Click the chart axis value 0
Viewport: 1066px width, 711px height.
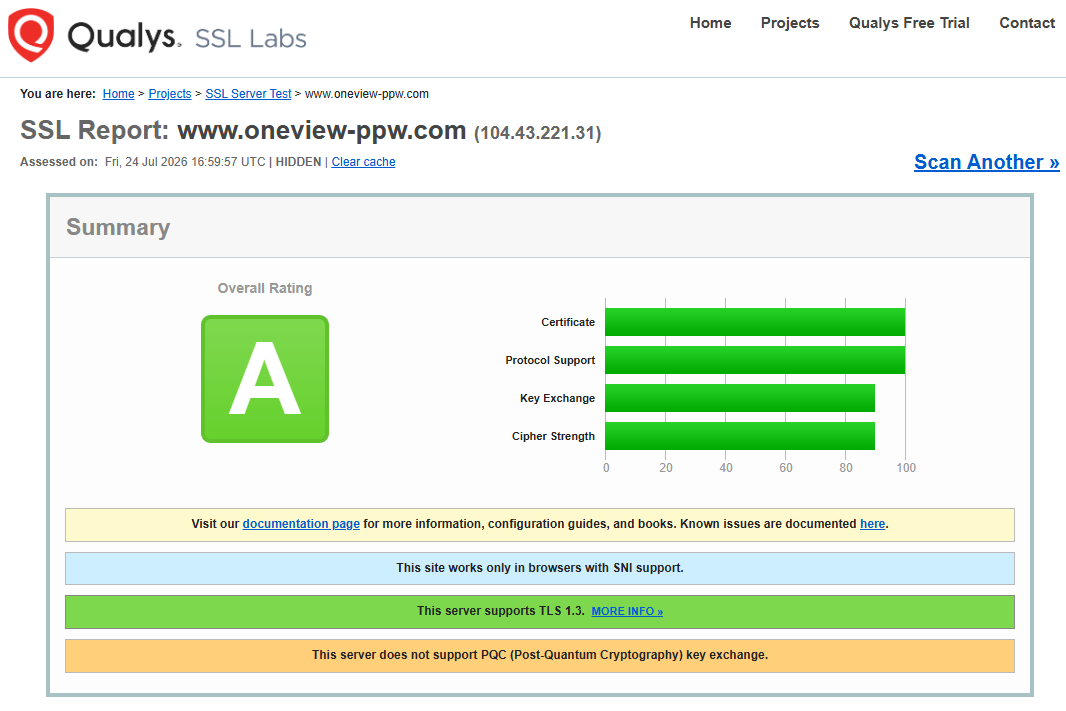coord(606,468)
